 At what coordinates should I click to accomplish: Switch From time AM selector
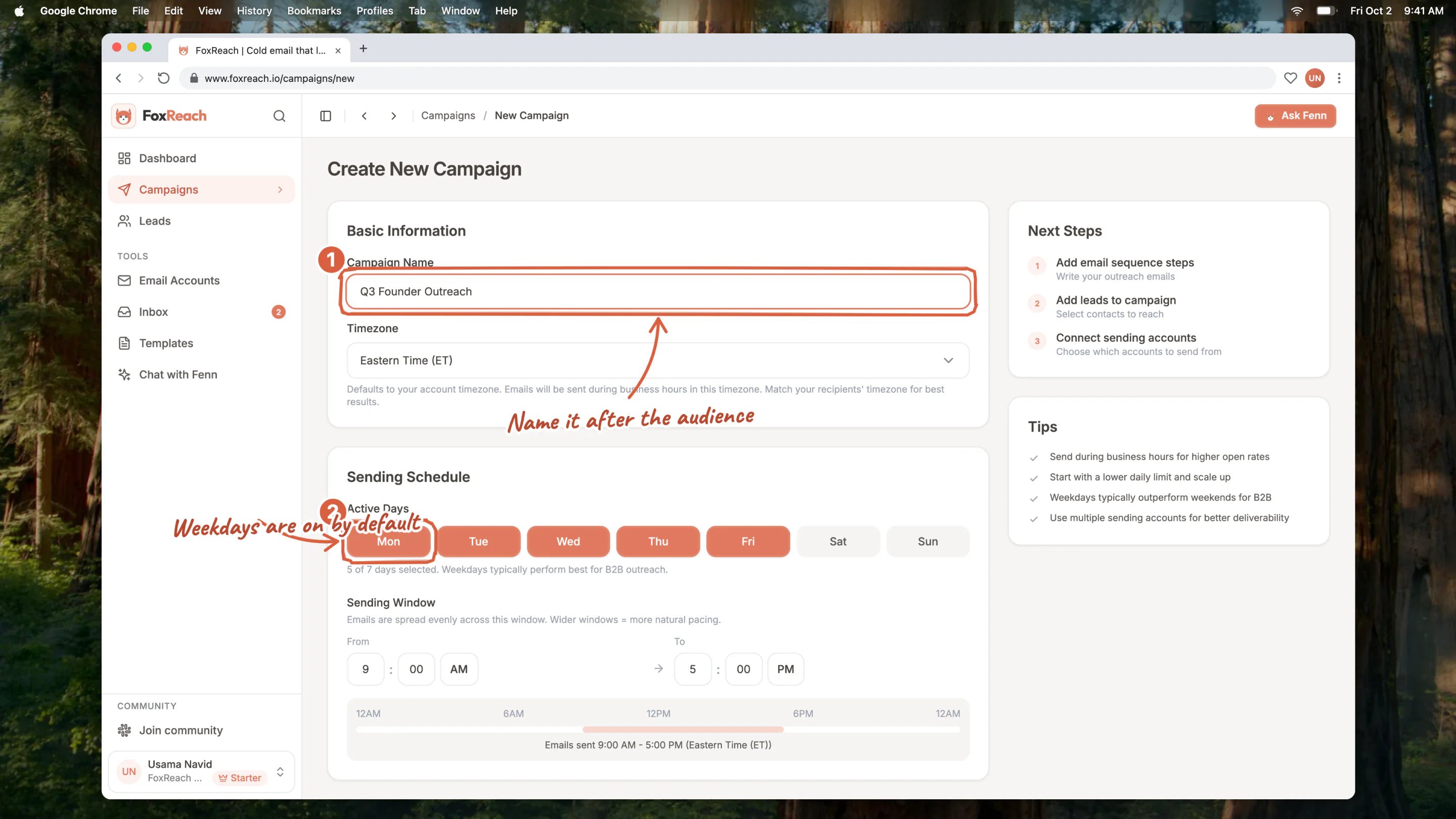coord(459,669)
